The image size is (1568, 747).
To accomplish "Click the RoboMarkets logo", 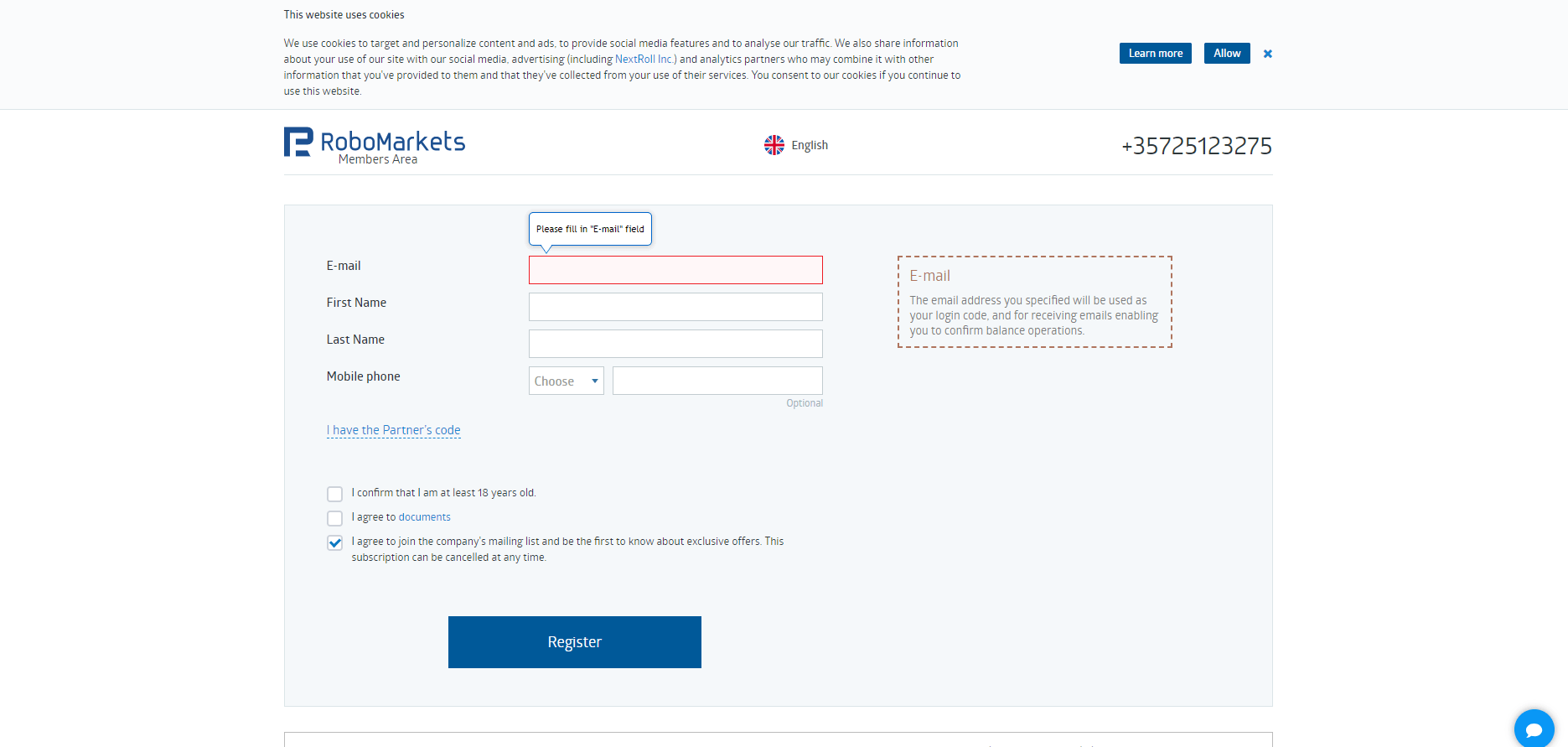I will [x=375, y=145].
